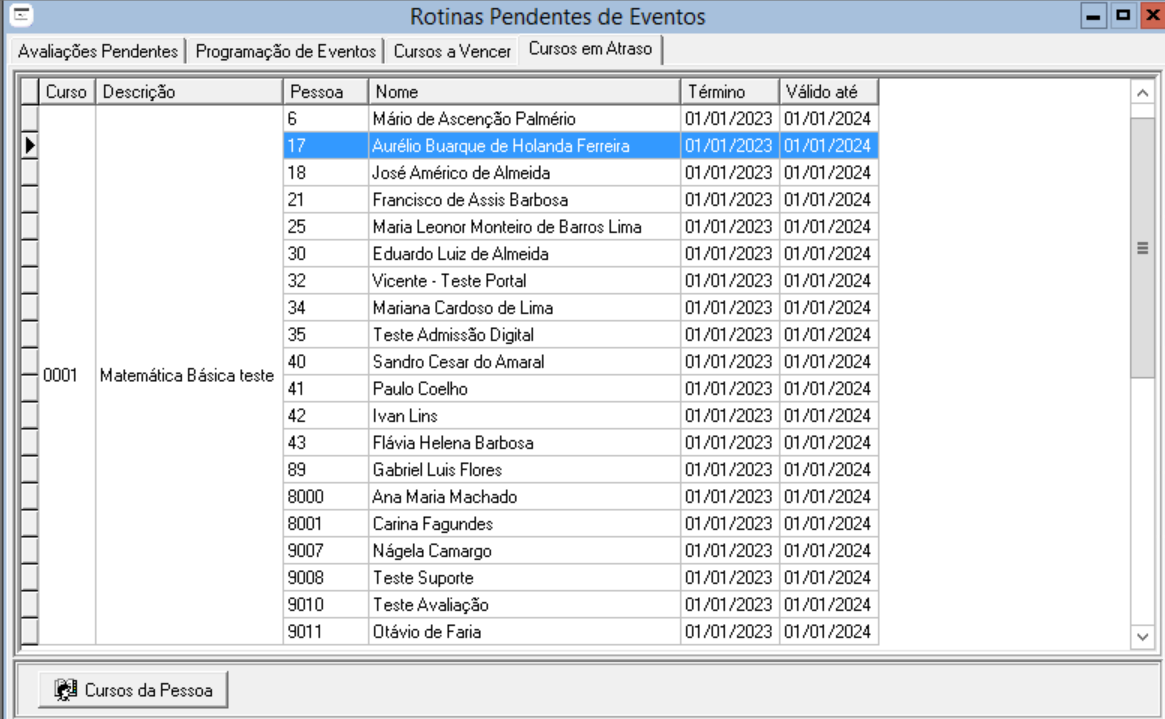The image size is (1165, 719).
Task: Click the Matemática Básica teste course cell
Action: pos(188,376)
